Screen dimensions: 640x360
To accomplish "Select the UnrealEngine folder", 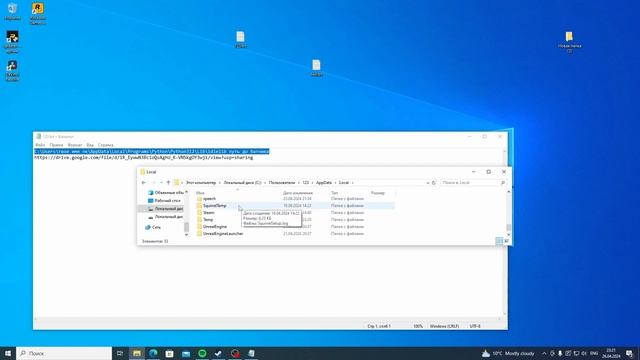I will click(215, 227).
